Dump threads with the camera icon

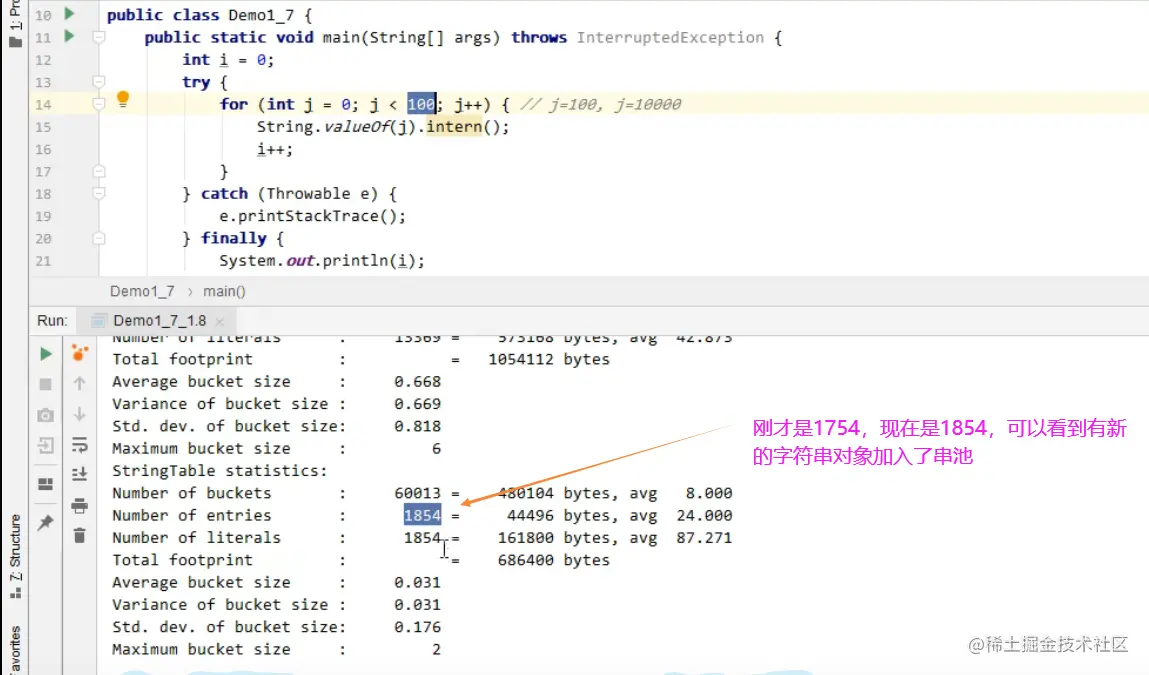pos(45,415)
